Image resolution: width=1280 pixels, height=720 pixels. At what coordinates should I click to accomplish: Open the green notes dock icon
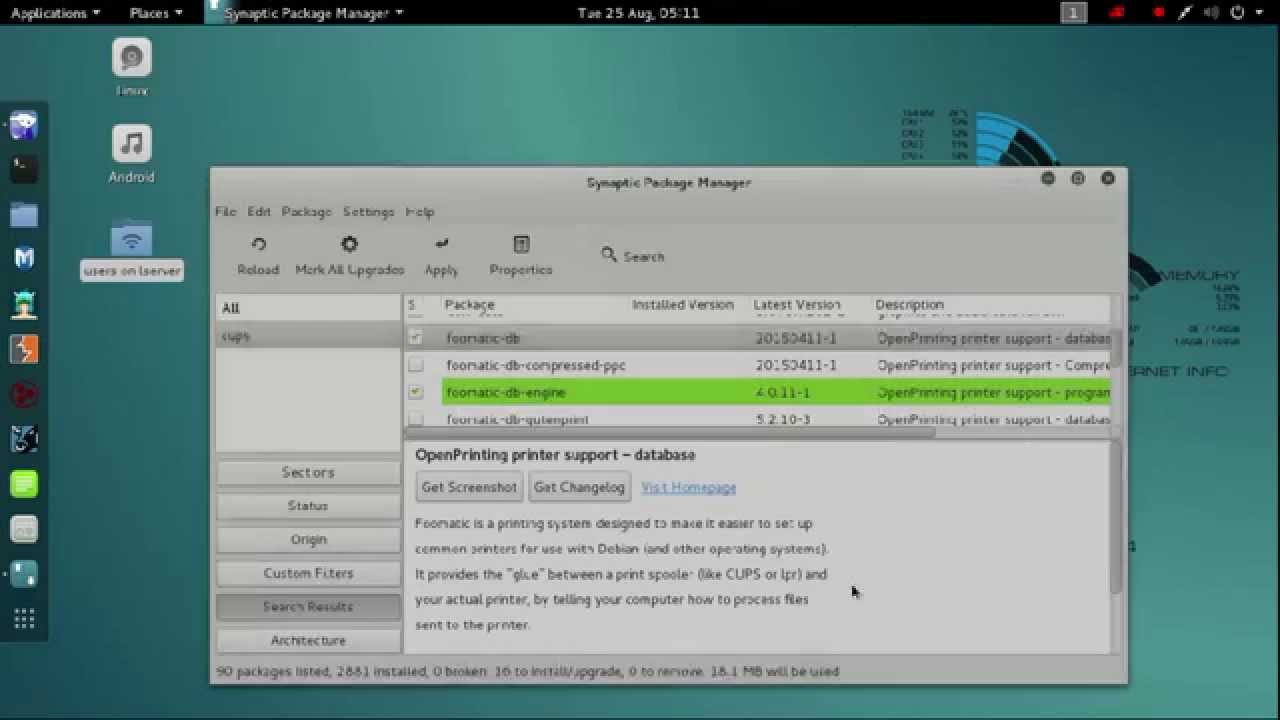coord(24,484)
